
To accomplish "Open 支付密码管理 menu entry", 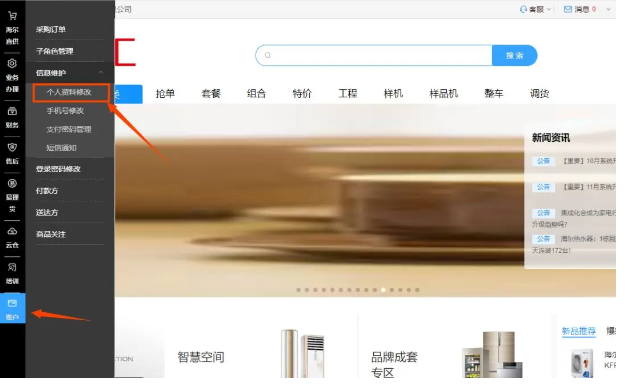I will 69,129.
